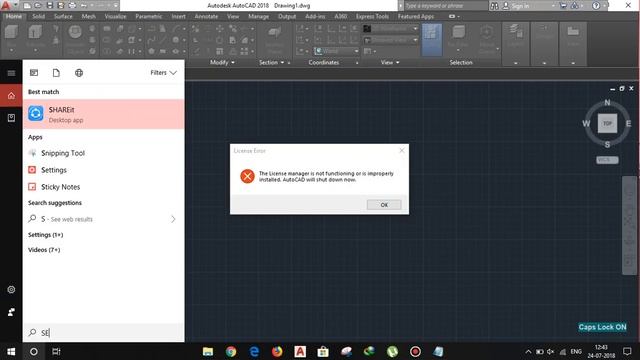Click the hamburger menu in Start search sidebar
The image size is (640, 360).
pos(11,73)
